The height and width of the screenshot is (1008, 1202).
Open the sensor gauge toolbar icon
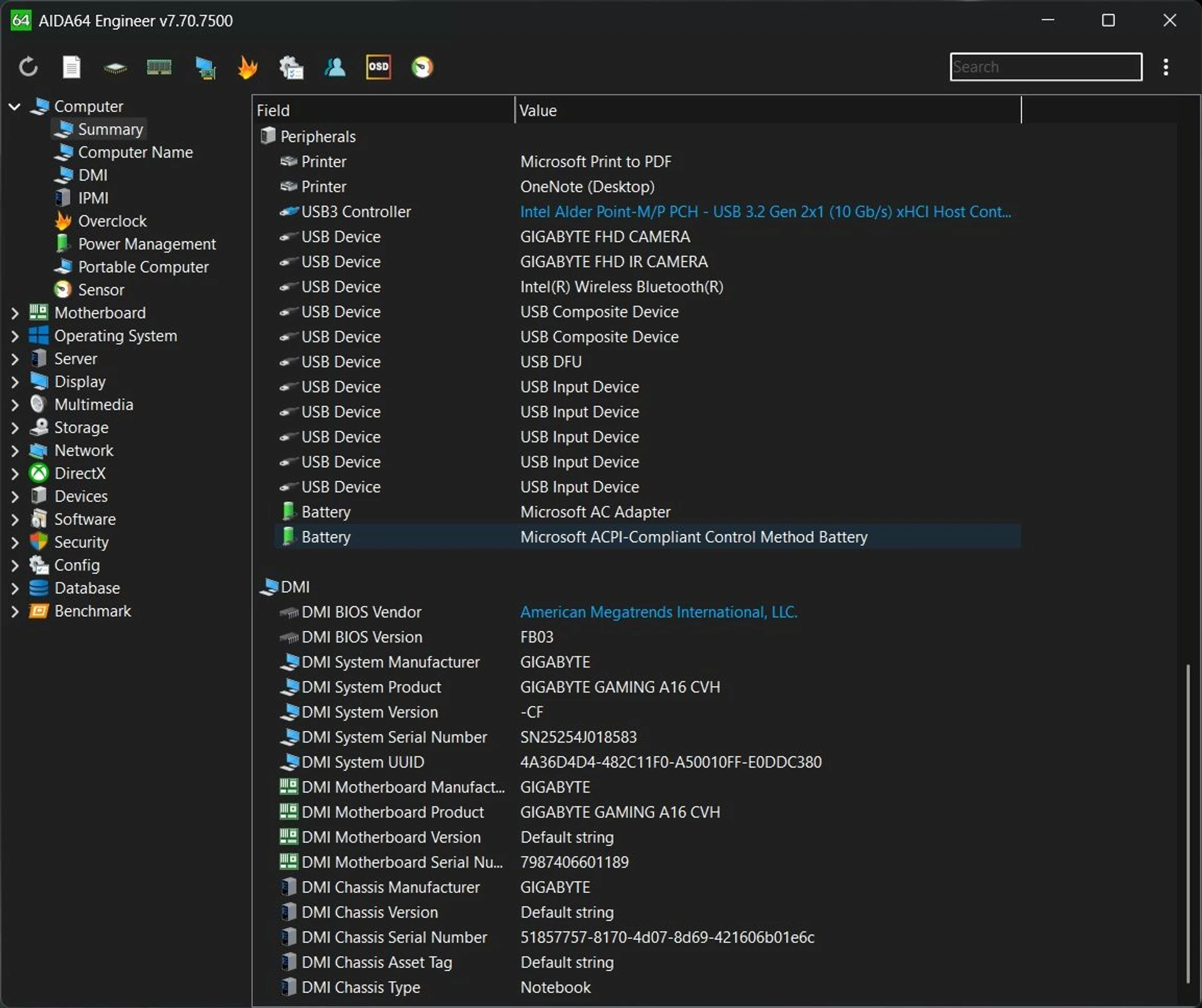422,67
